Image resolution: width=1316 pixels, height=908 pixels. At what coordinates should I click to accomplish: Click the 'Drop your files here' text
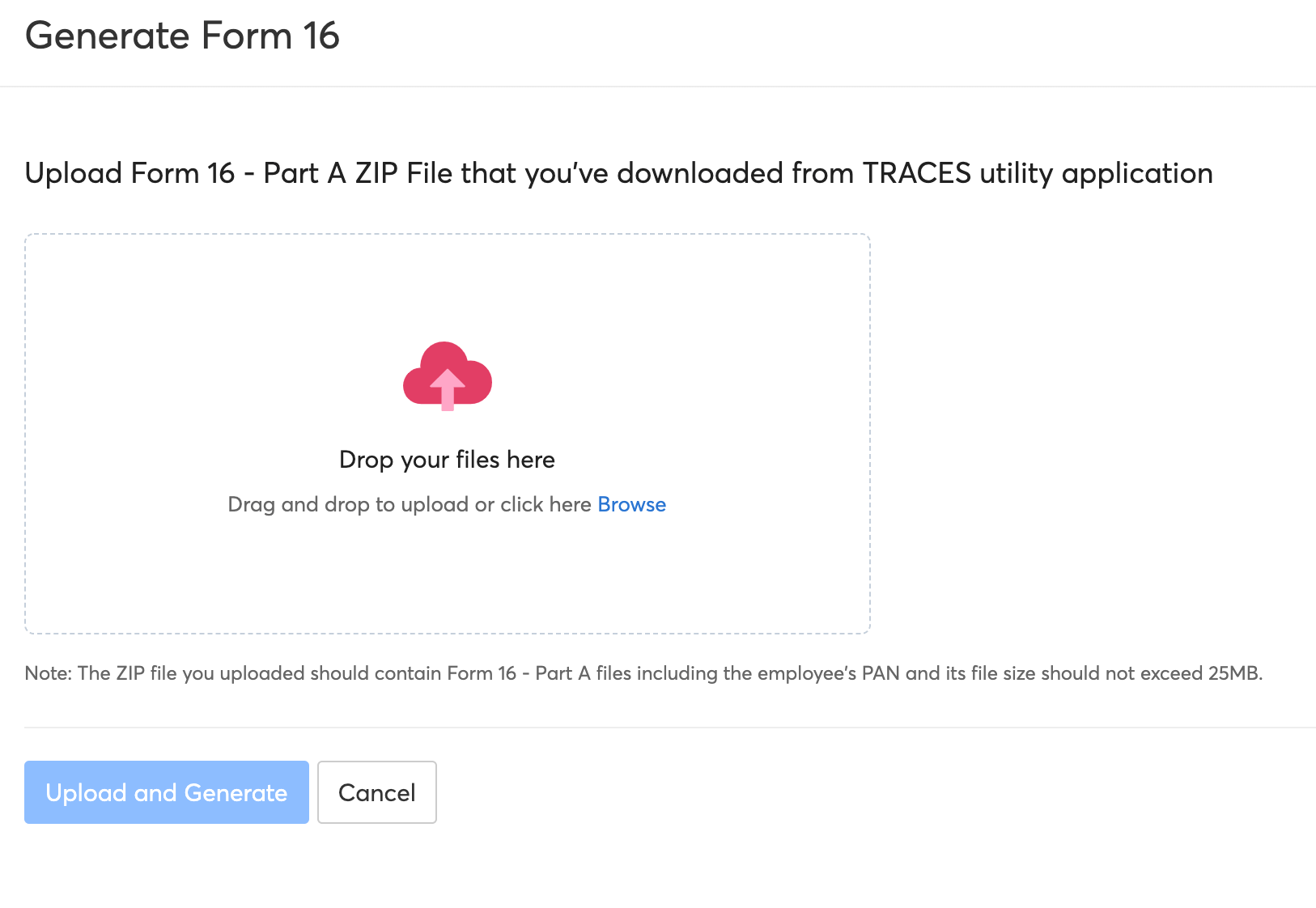[448, 459]
